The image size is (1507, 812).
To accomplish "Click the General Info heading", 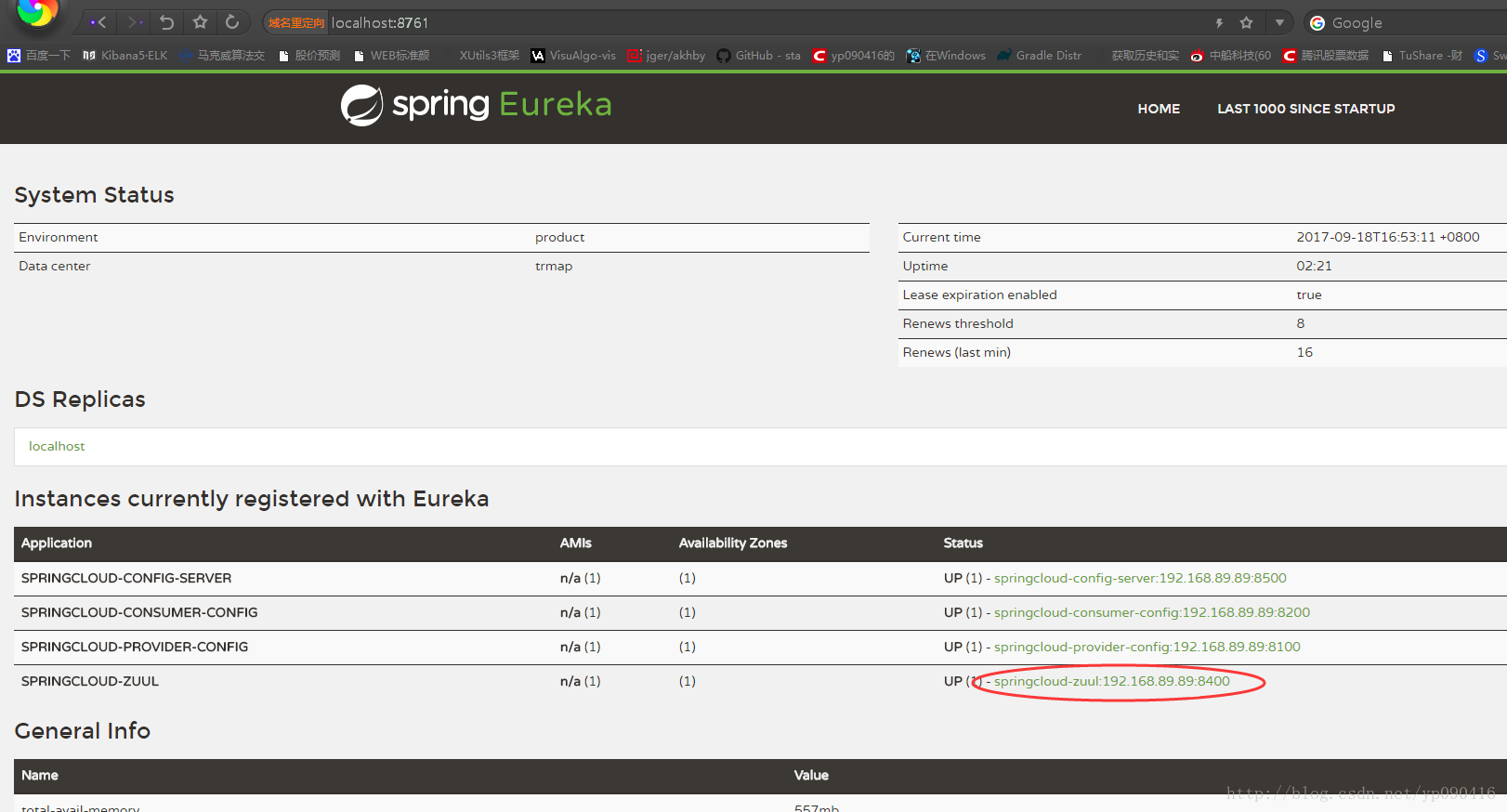I will [83, 731].
